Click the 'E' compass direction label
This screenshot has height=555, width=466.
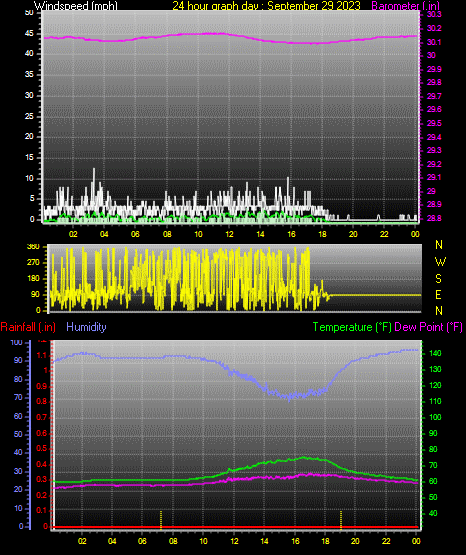pyautogui.click(x=438, y=294)
